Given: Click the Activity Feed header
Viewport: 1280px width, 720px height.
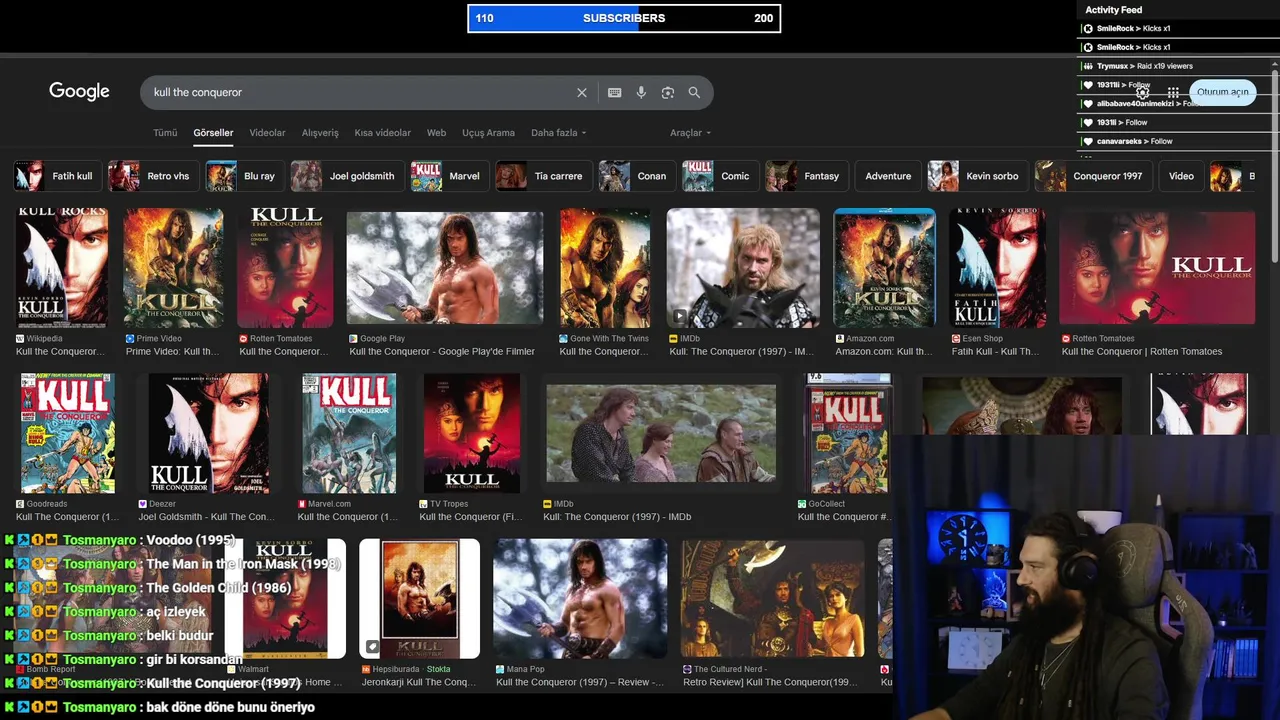Looking at the screenshot, I should coord(1113,10).
